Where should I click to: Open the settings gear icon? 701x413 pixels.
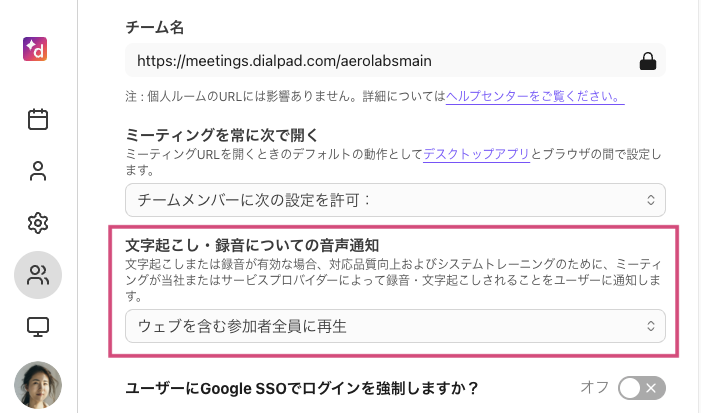point(38,222)
